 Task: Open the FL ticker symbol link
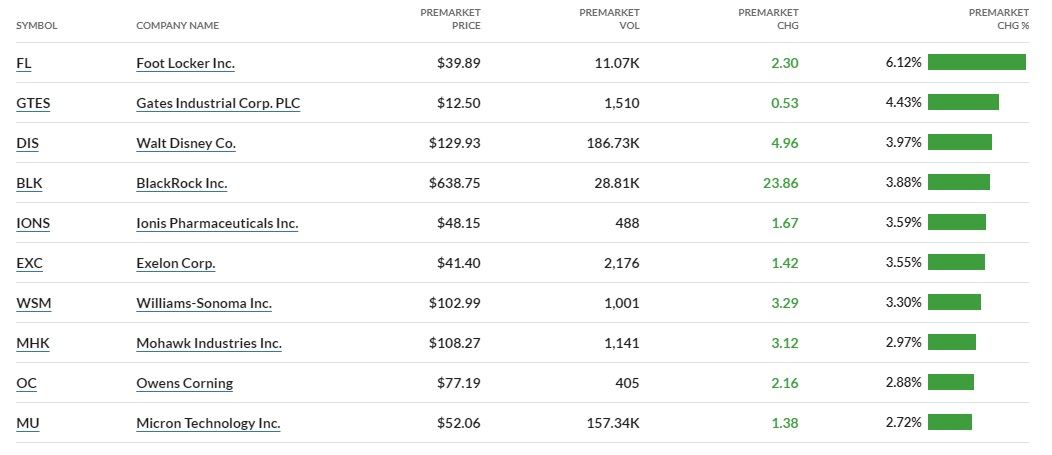pos(24,63)
